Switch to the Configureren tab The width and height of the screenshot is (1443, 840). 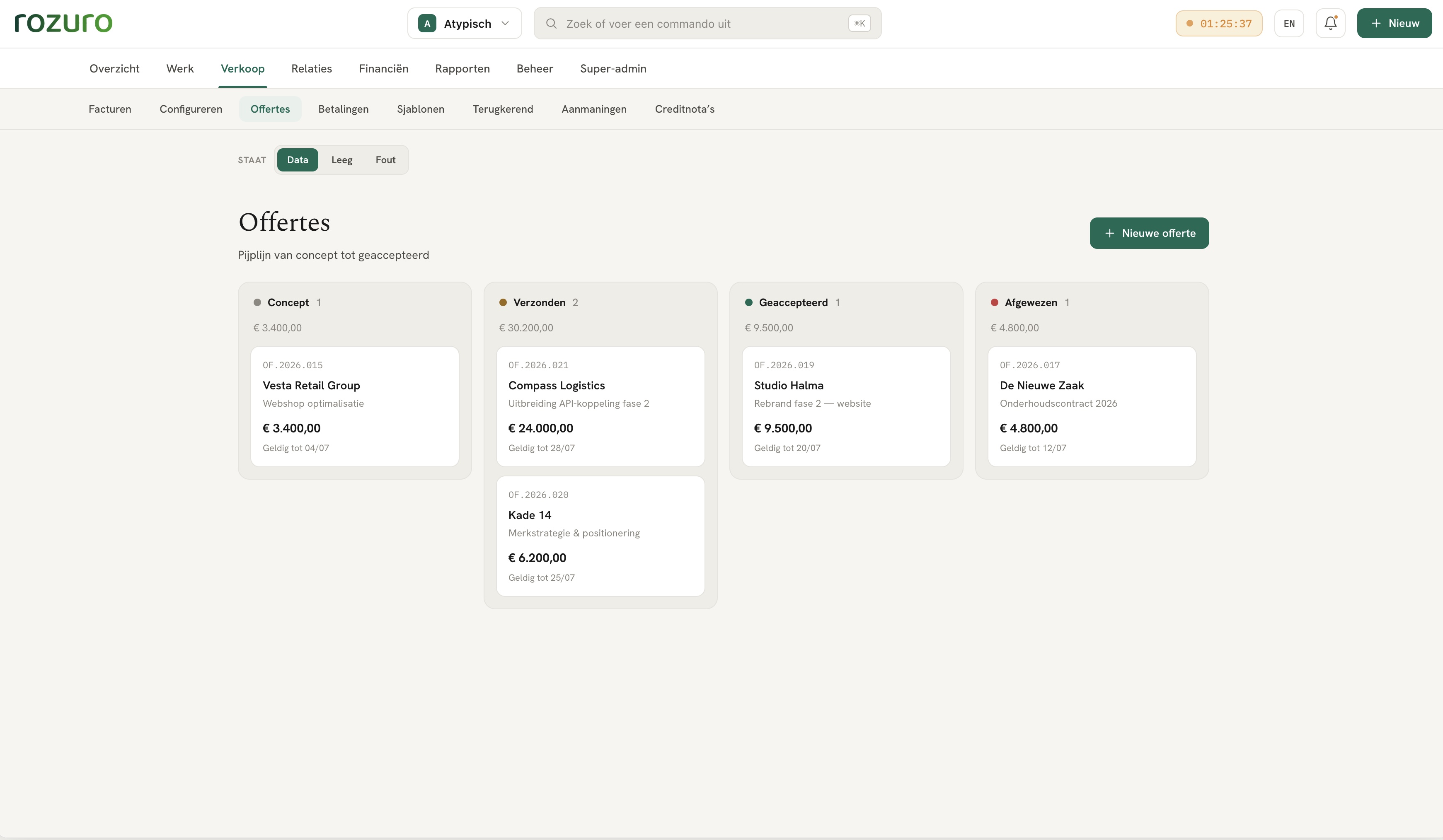191,109
